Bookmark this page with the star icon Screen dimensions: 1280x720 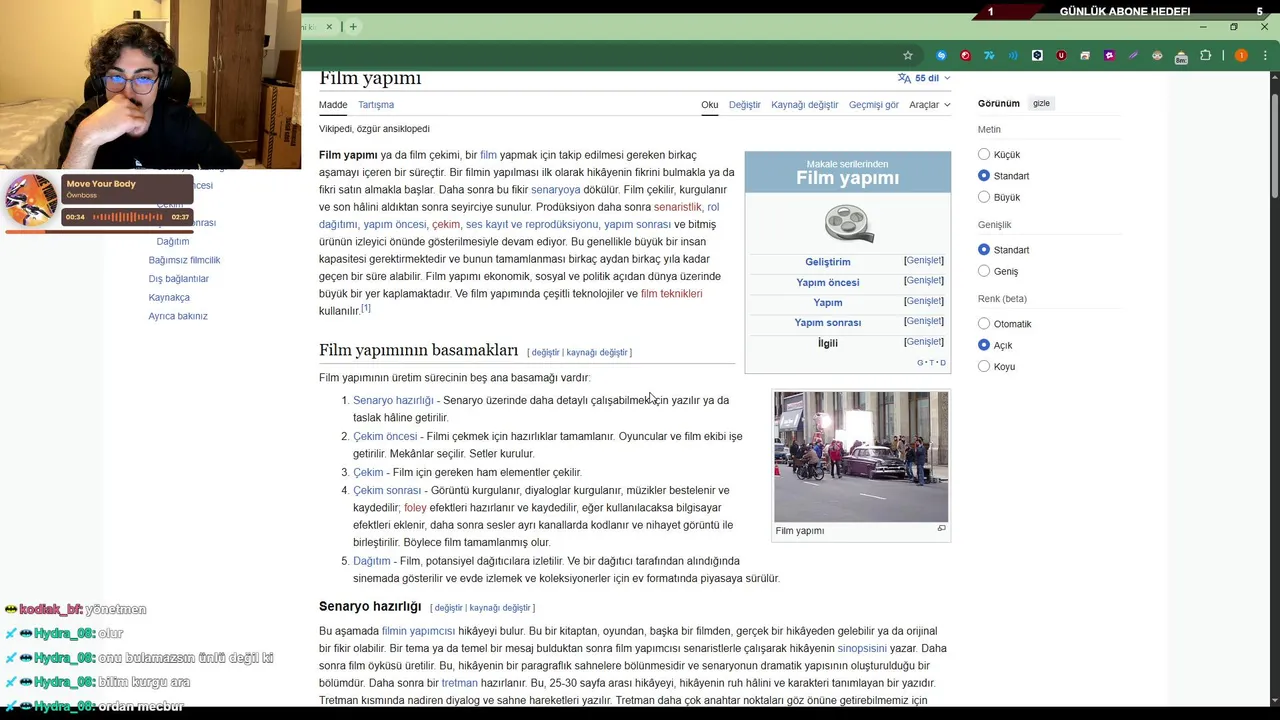[908, 56]
